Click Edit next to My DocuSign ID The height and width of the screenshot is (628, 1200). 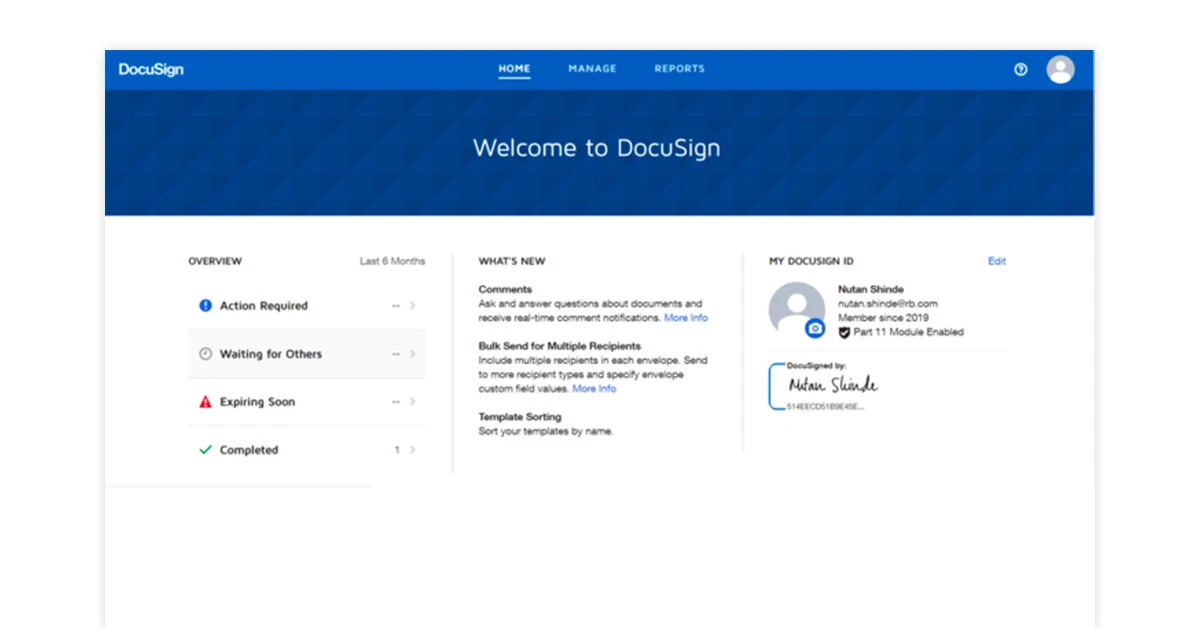[996, 260]
